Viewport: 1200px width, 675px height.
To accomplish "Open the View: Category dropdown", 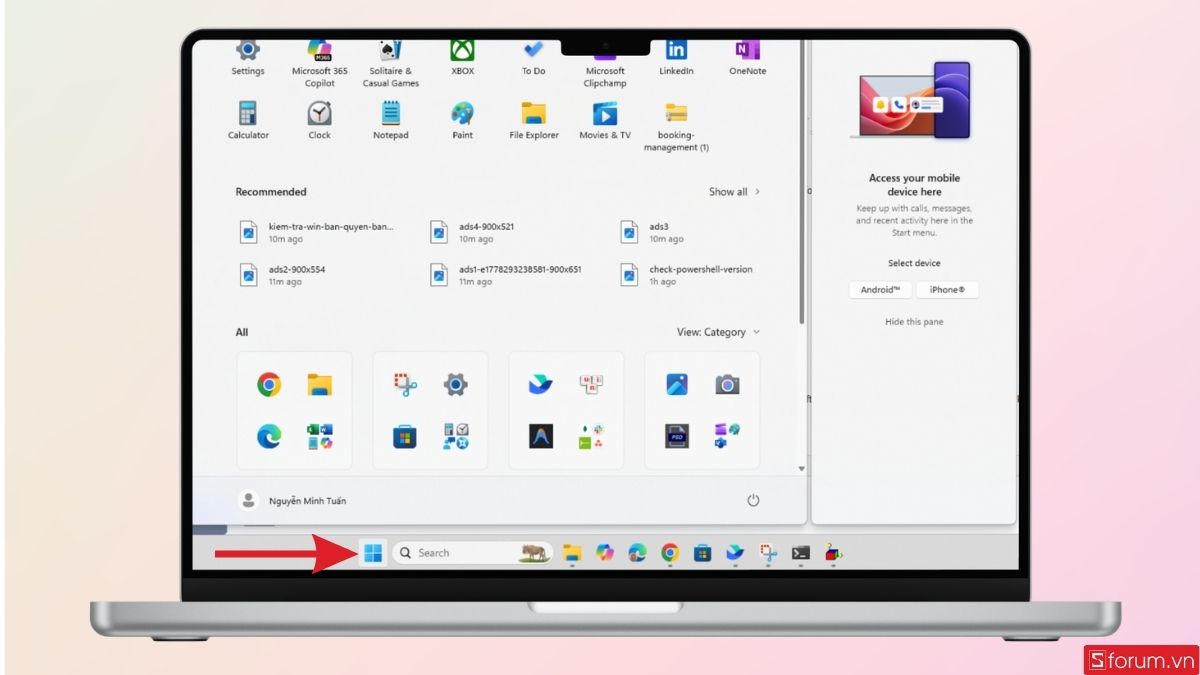I will coord(718,332).
